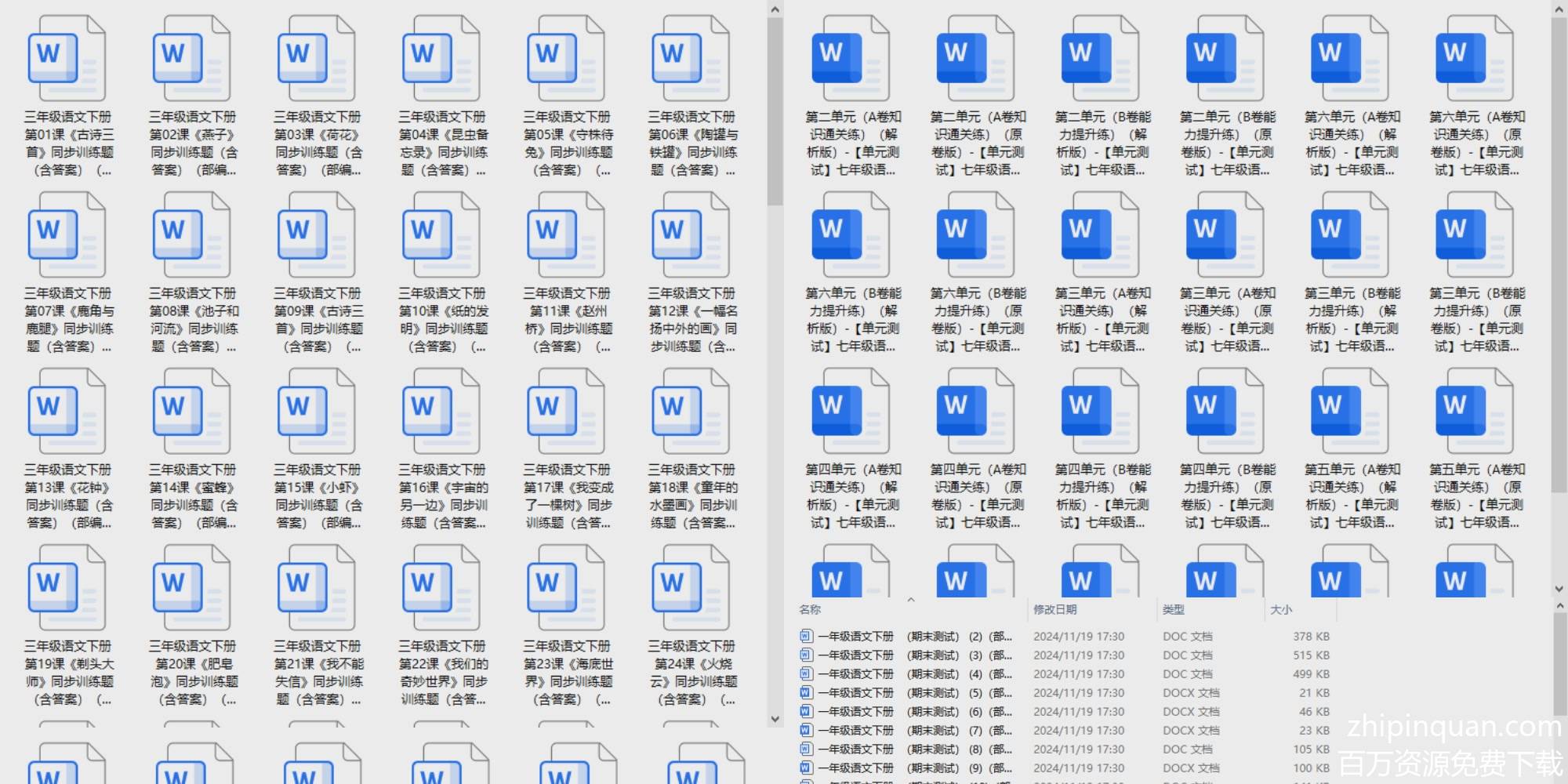Select the 期末测试 (4) file name in list
1568x784 pixels.
click(915, 673)
